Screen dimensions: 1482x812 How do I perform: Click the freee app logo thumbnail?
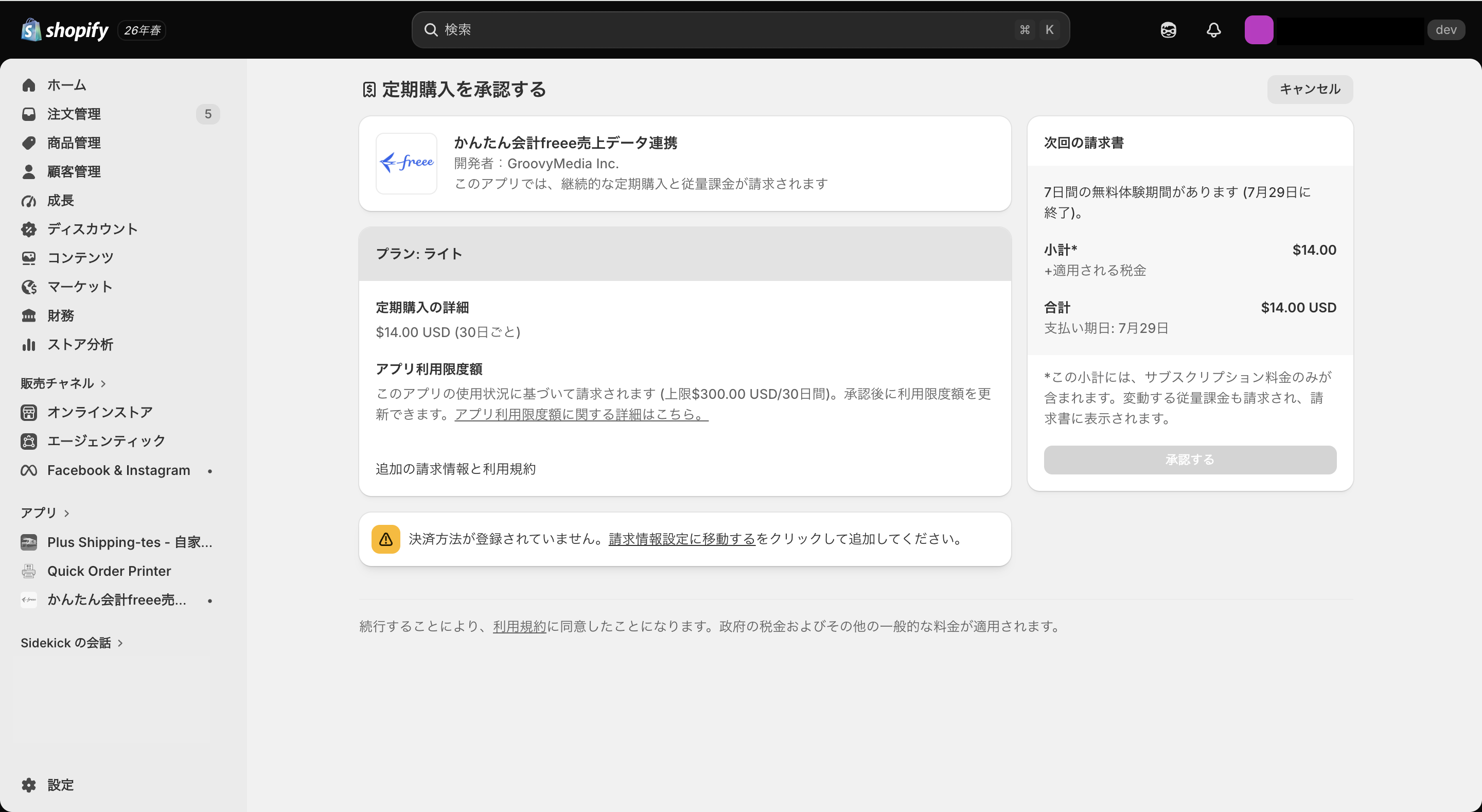[x=407, y=164]
